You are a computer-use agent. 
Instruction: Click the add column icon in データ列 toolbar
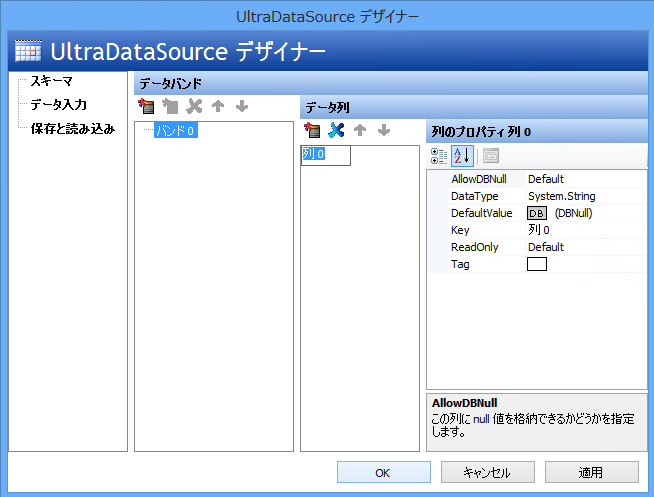click(312, 131)
